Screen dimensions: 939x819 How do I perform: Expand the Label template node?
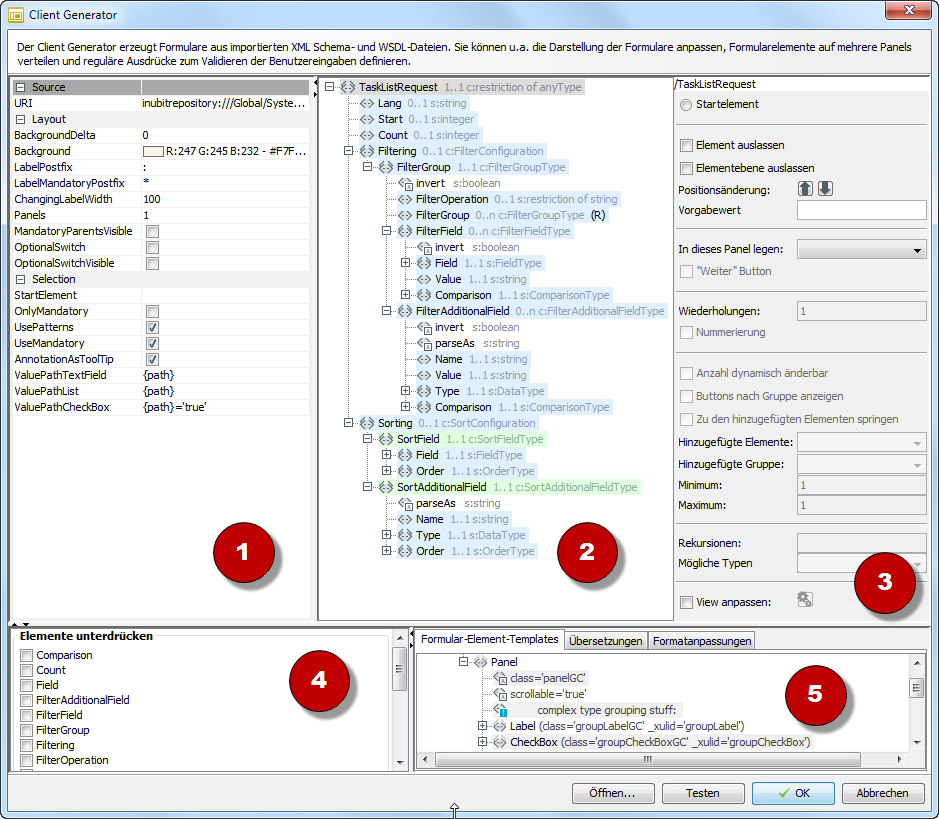[x=482, y=726]
